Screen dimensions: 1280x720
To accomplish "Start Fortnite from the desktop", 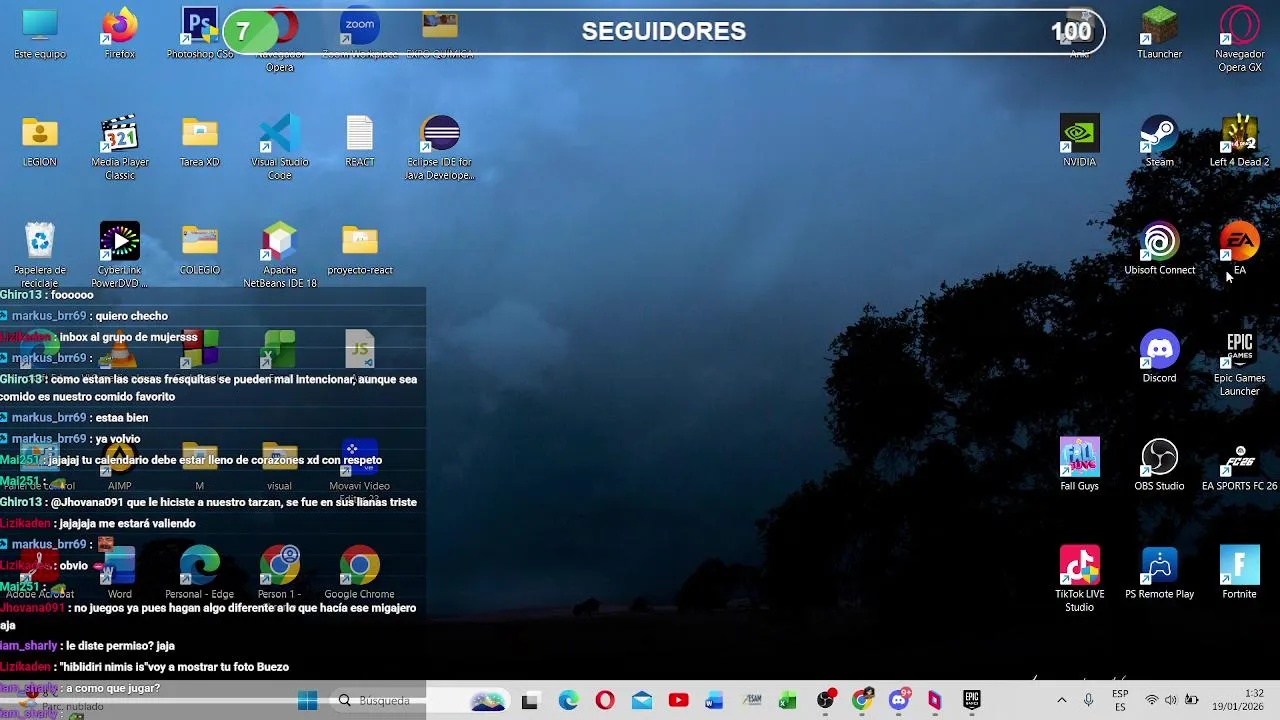I will tap(1240, 573).
